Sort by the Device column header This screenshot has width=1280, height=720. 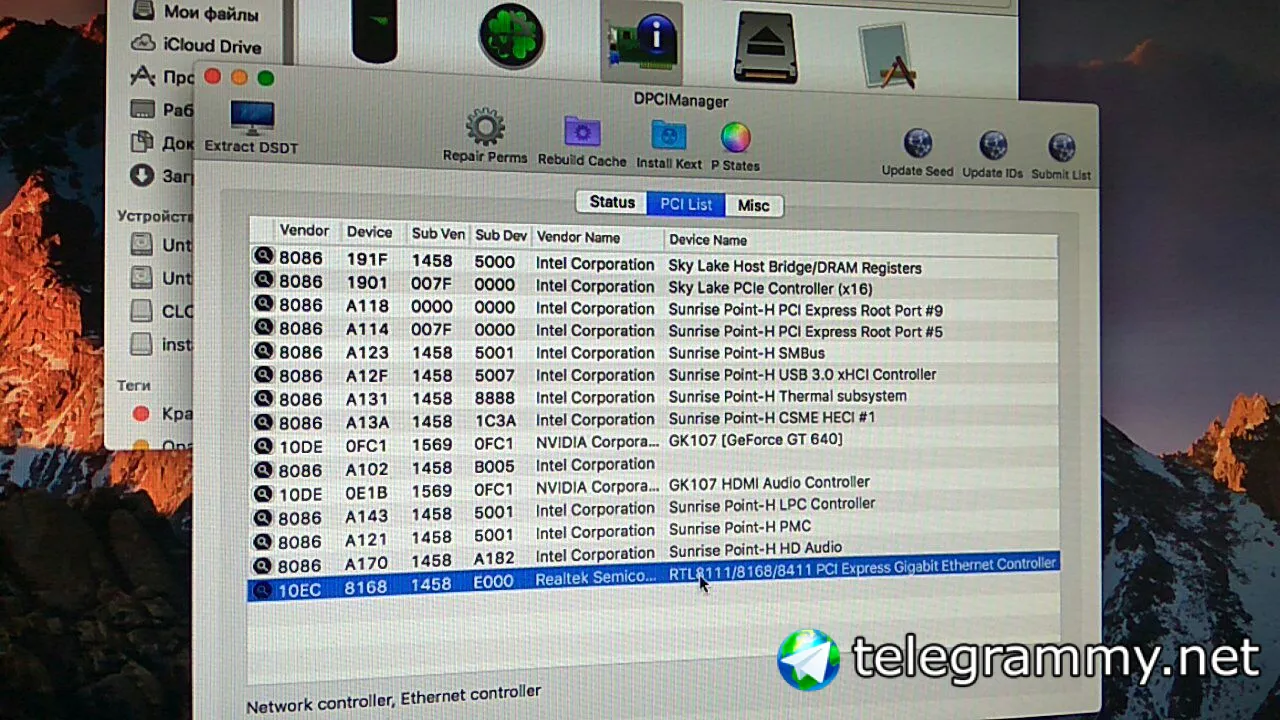[x=369, y=232]
